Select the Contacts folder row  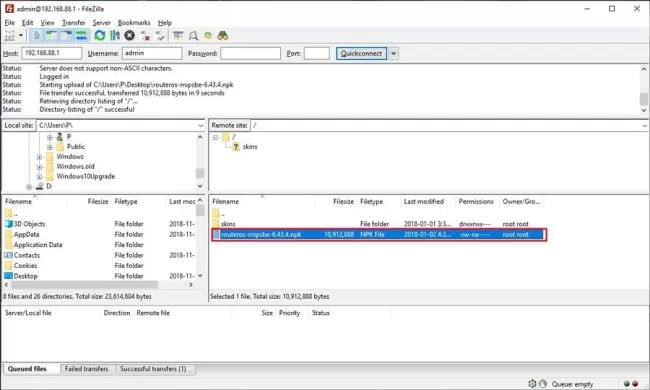99,255
